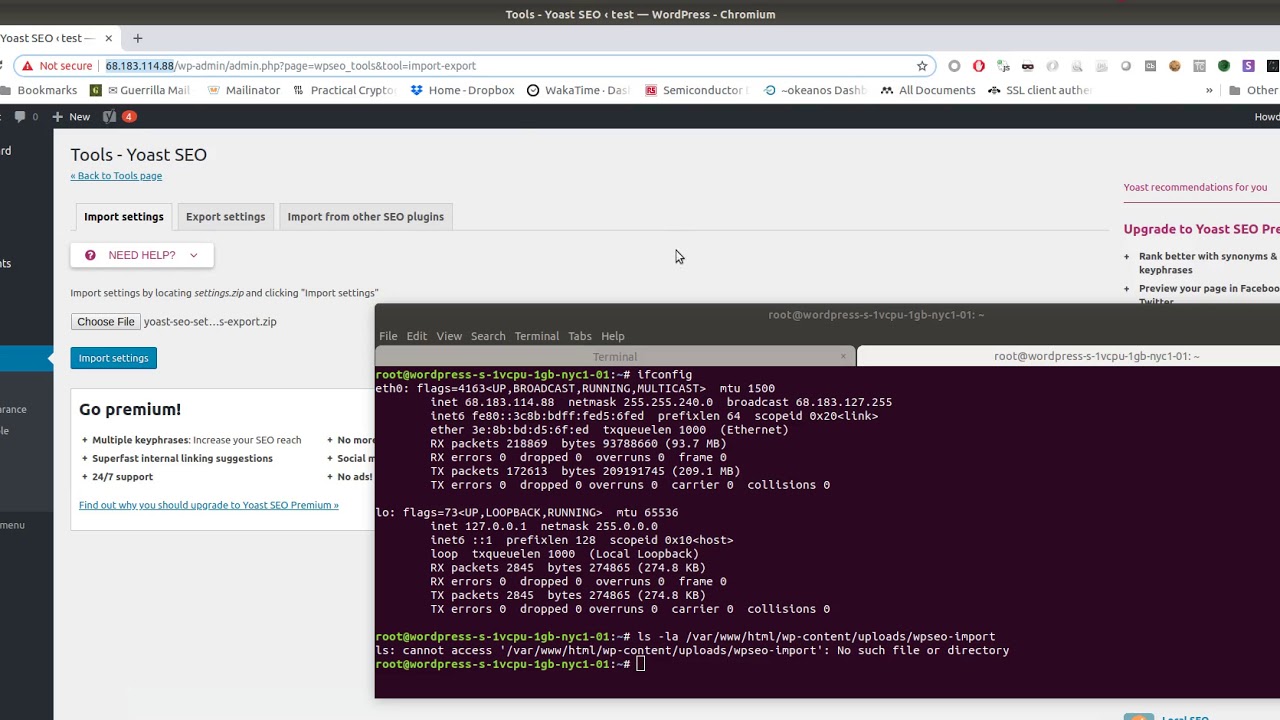The height and width of the screenshot is (720, 1280).
Task: Click the Choose File button
Action: pyautogui.click(x=106, y=322)
